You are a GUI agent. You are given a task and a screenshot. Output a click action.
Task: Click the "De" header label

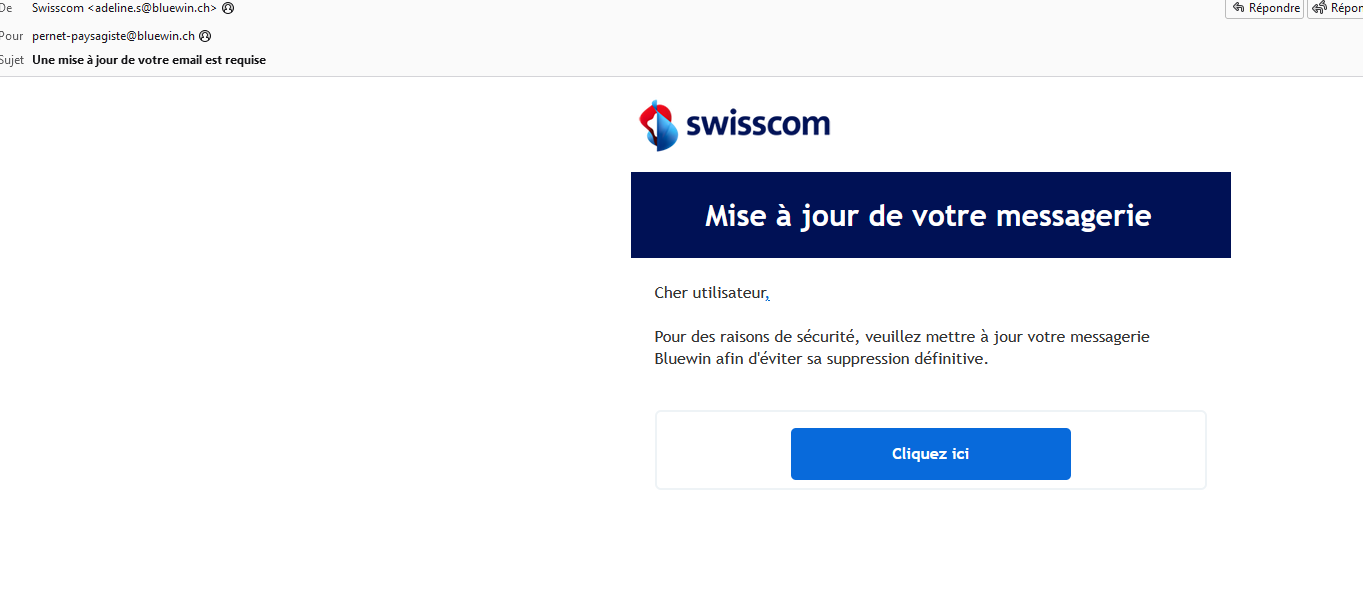pyautogui.click(x=6, y=8)
